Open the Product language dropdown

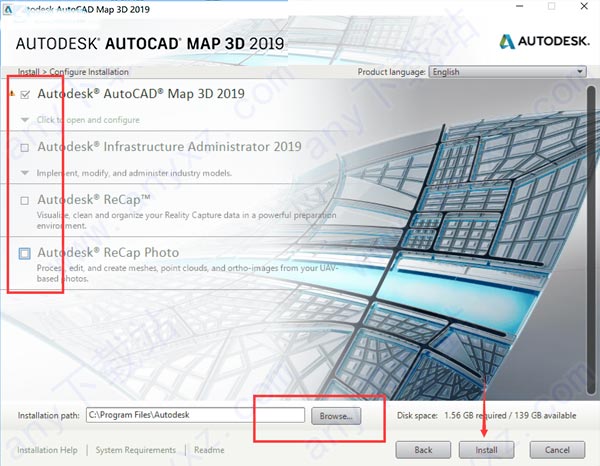click(508, 72)
